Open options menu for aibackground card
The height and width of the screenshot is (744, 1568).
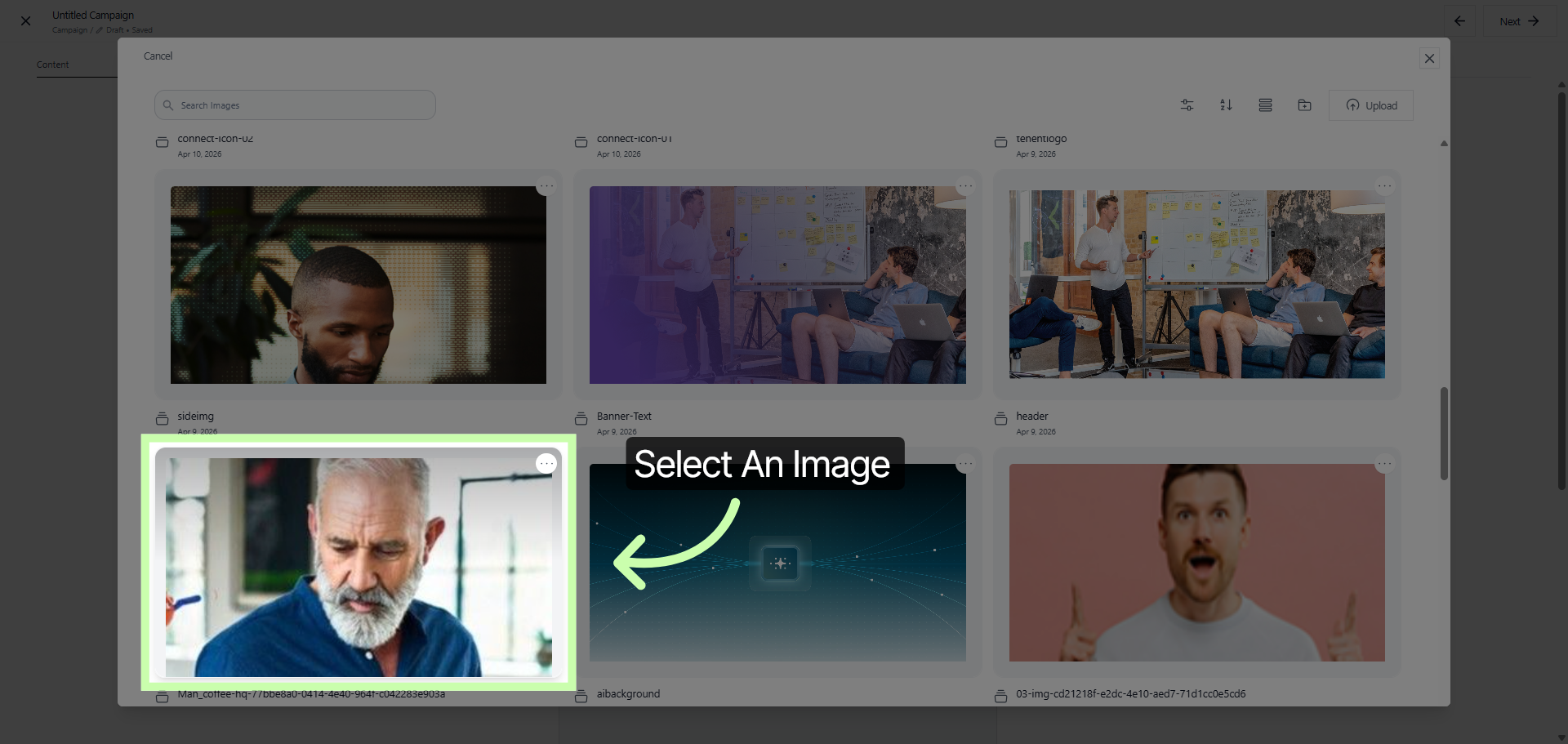coord(965,464)
